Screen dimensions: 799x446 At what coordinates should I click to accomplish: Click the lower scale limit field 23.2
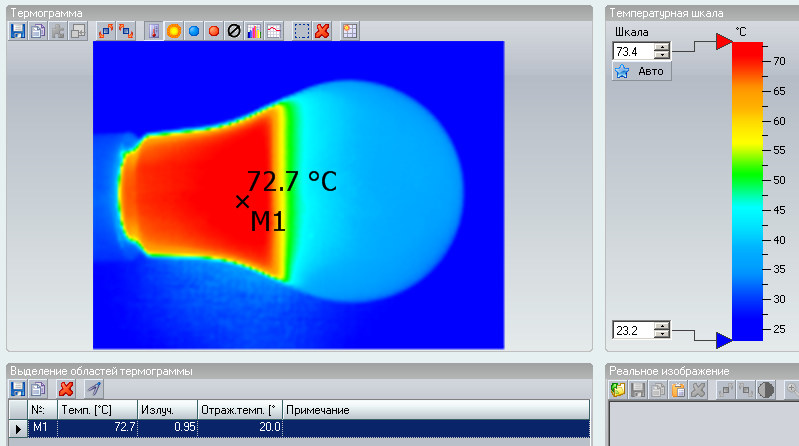pyautogui.click(x=633, y=330)
